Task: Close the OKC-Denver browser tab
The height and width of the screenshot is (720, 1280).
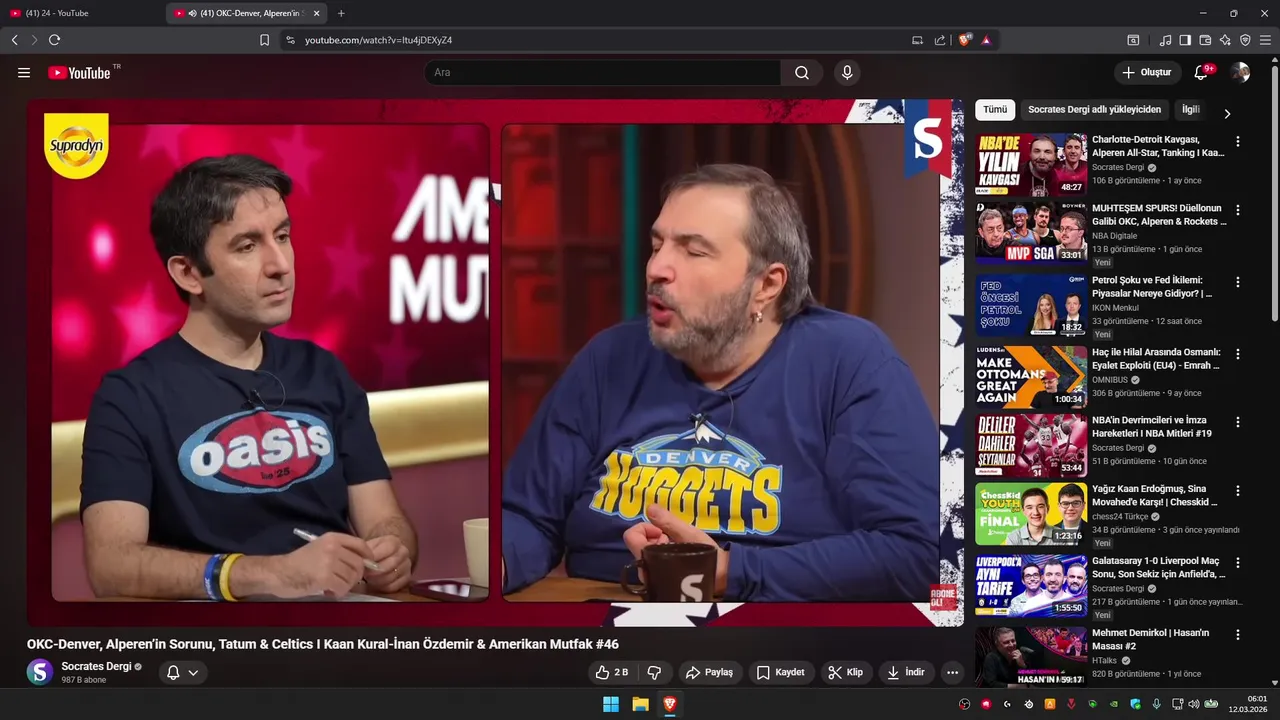Action: [x=317, y=13]
